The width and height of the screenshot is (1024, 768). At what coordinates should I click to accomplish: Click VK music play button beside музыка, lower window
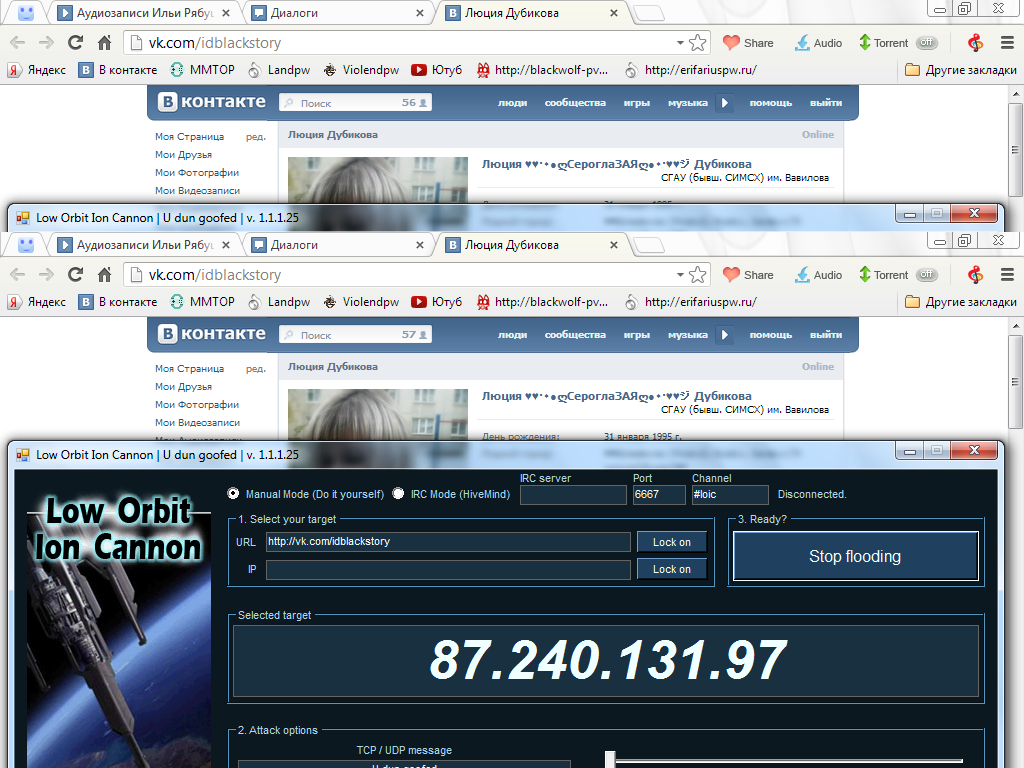point(724,334)
